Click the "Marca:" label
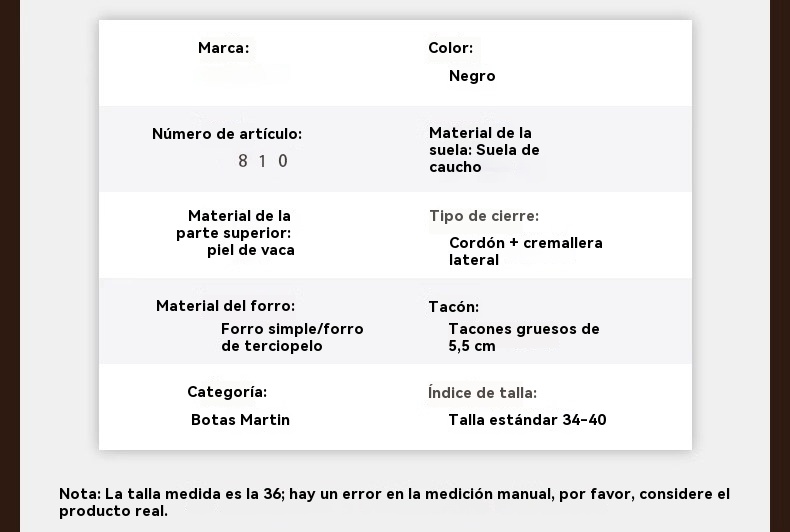 [x=223, y=48]
